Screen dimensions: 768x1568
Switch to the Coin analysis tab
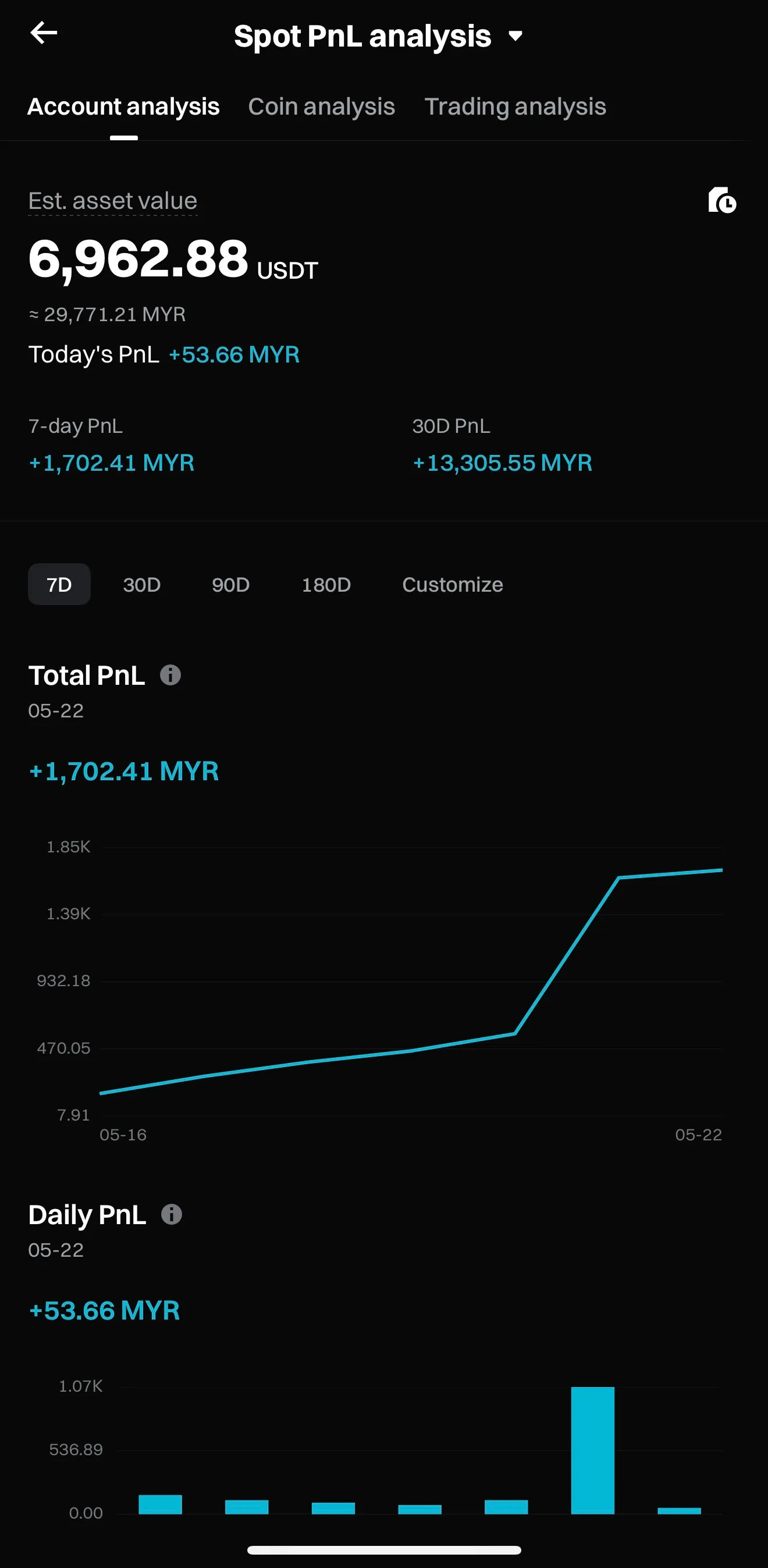pos(321,106)
